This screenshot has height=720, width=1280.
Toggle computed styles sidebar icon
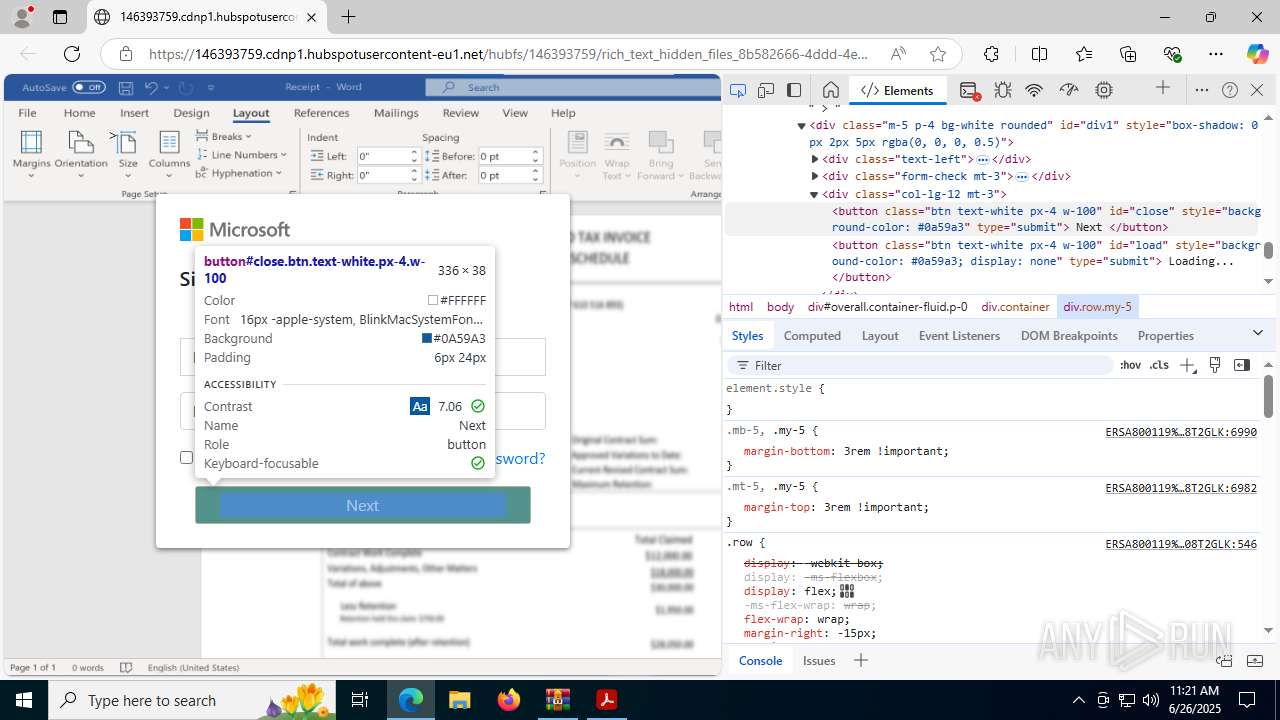point(1242,365)
